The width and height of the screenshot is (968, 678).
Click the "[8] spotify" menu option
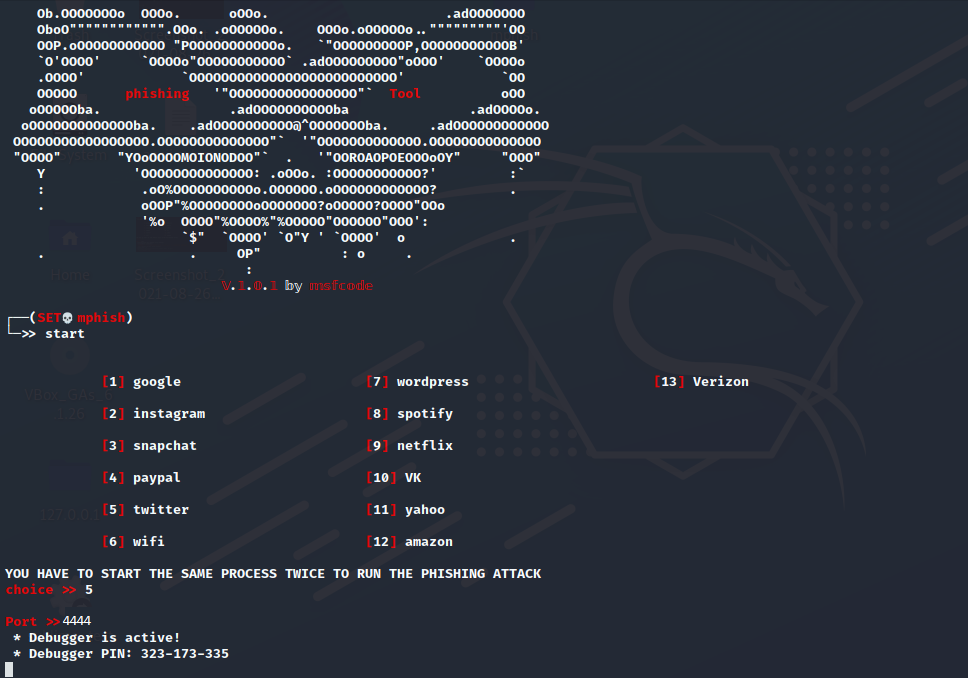409,414
